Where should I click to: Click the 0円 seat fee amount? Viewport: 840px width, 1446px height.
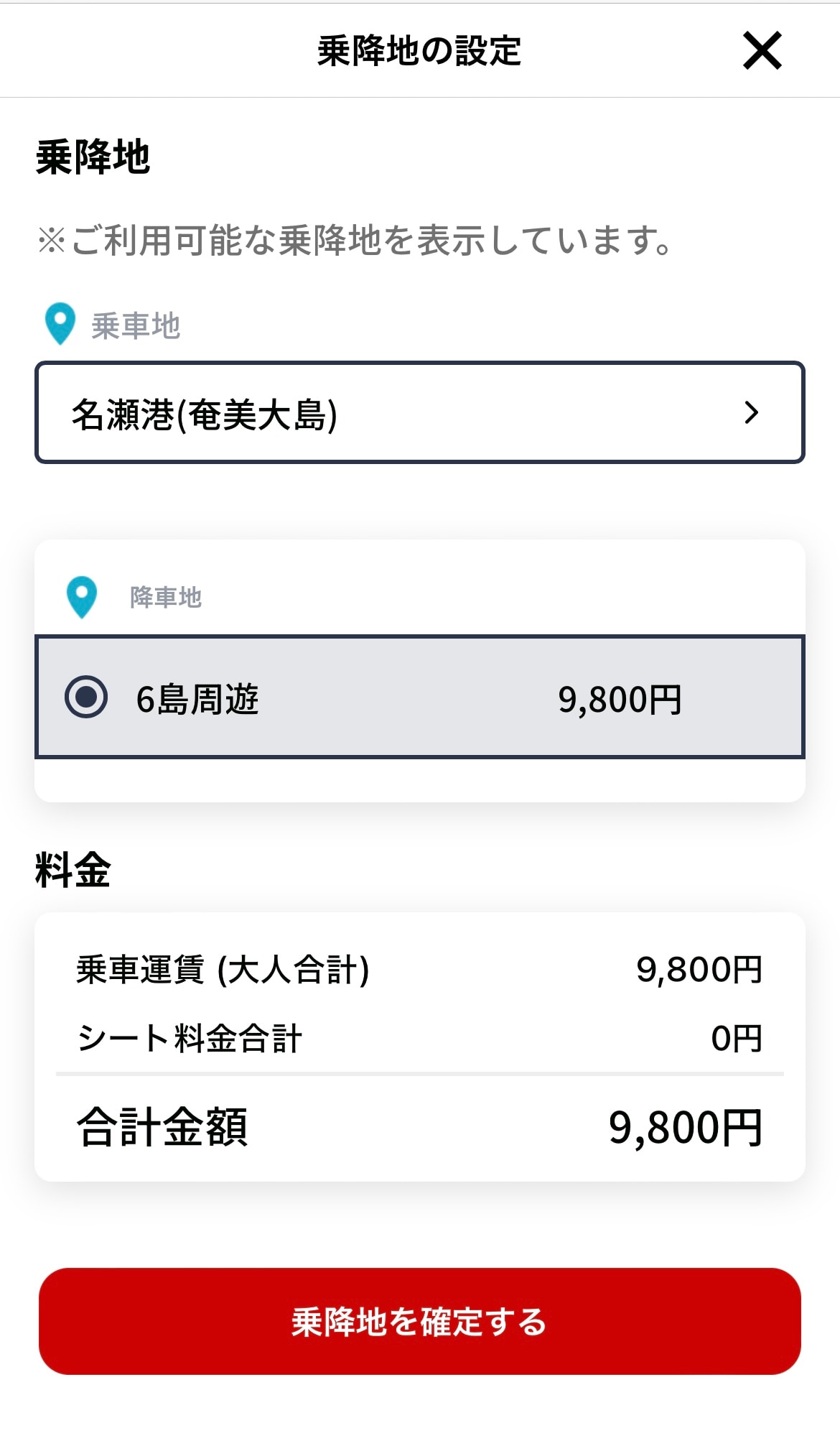click(736, 1039)
